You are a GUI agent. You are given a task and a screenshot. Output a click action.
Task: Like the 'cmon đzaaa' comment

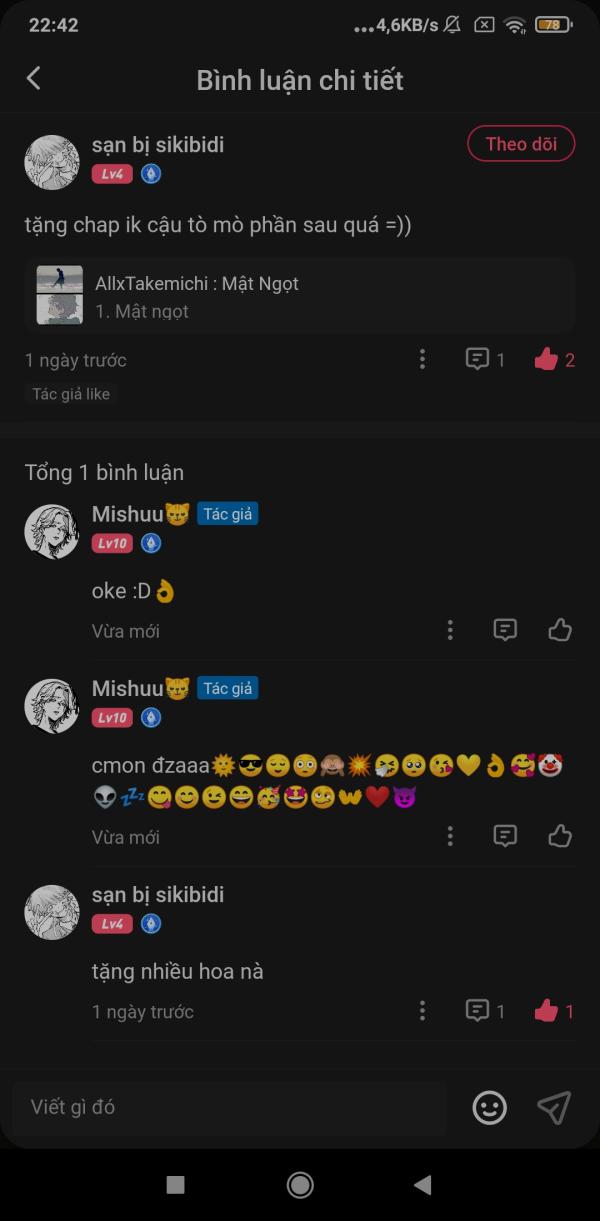[x=560, y=836]
